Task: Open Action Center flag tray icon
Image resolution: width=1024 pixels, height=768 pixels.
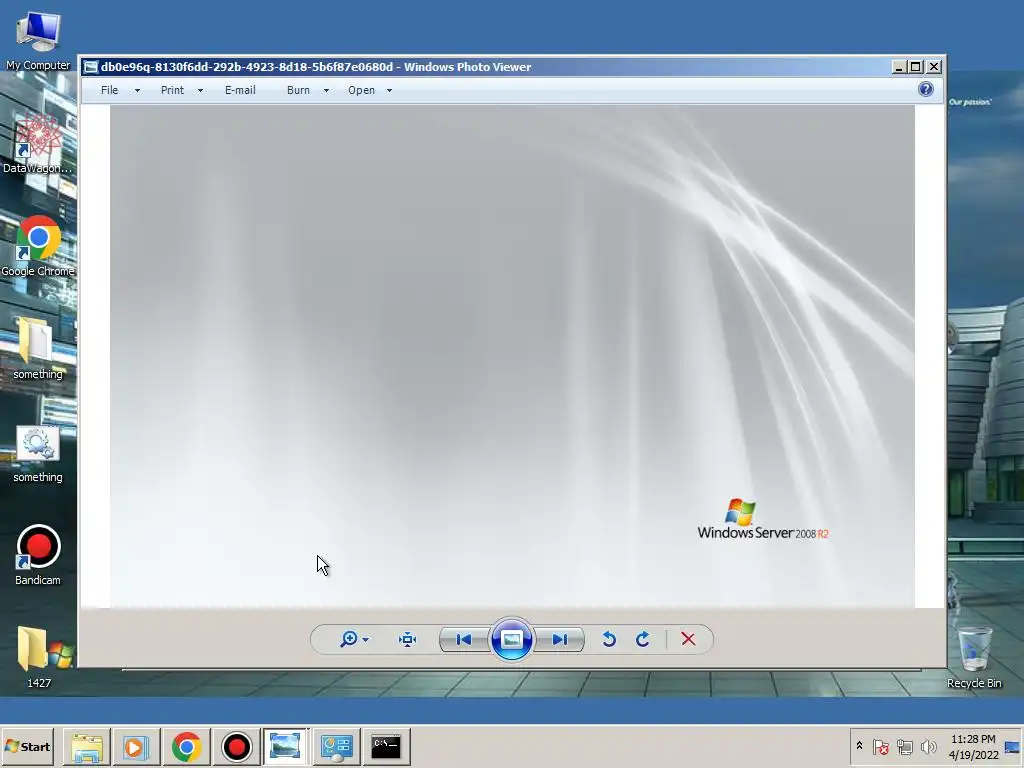Action: 880,746
